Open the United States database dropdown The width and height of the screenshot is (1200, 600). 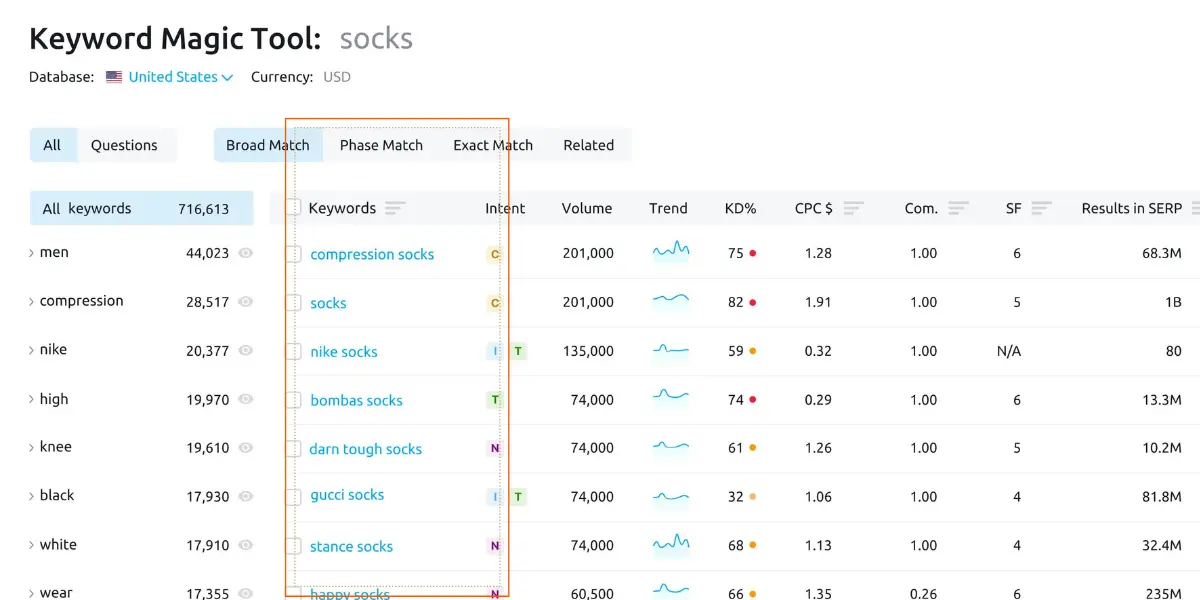tap(180, 77)
